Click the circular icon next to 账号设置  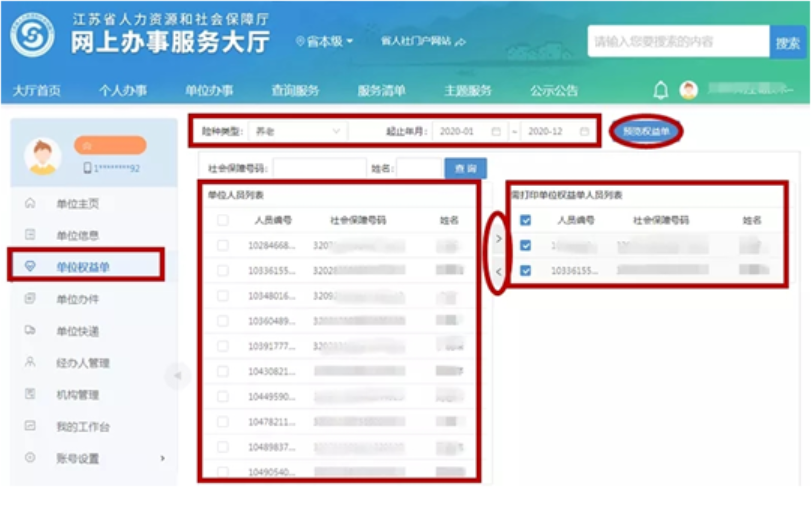click(x=30, y=457)
